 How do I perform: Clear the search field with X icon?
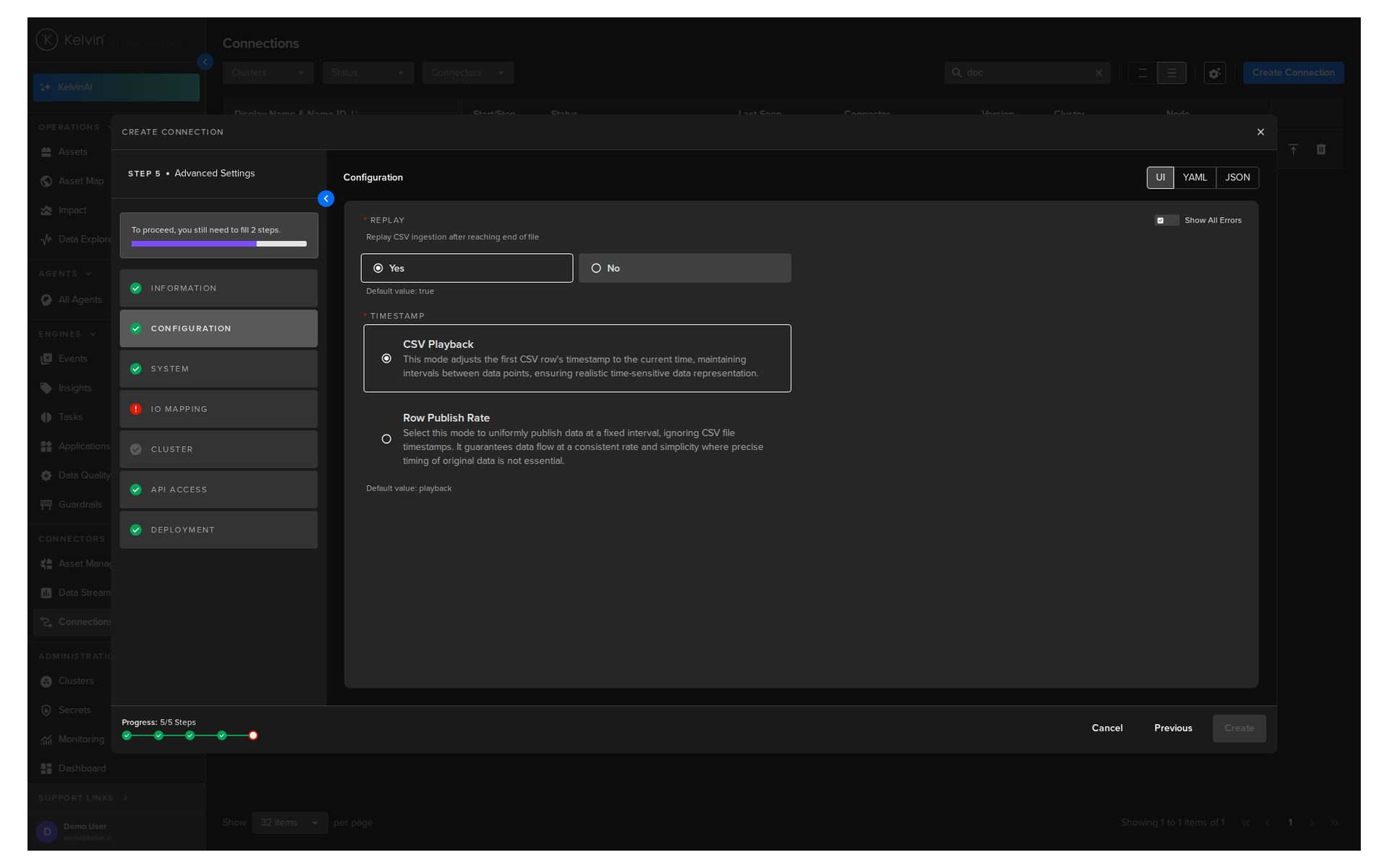point(1099,73)
